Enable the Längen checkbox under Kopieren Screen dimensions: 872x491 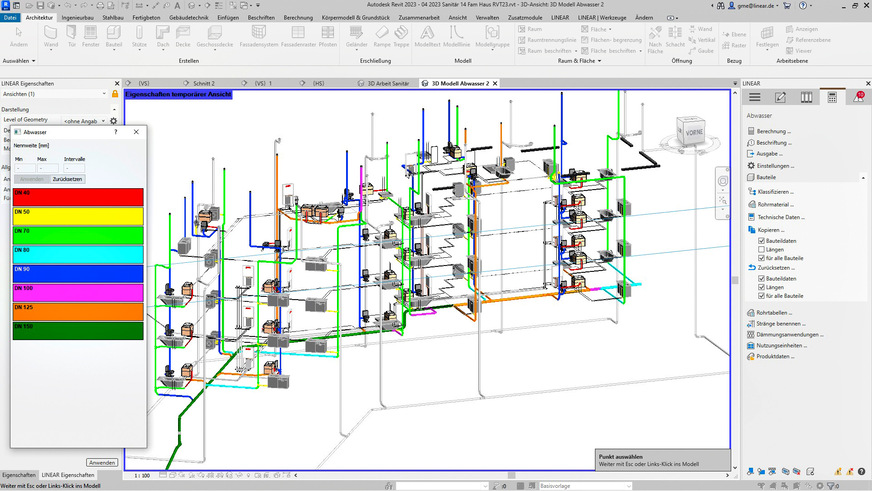click(762, 250)
